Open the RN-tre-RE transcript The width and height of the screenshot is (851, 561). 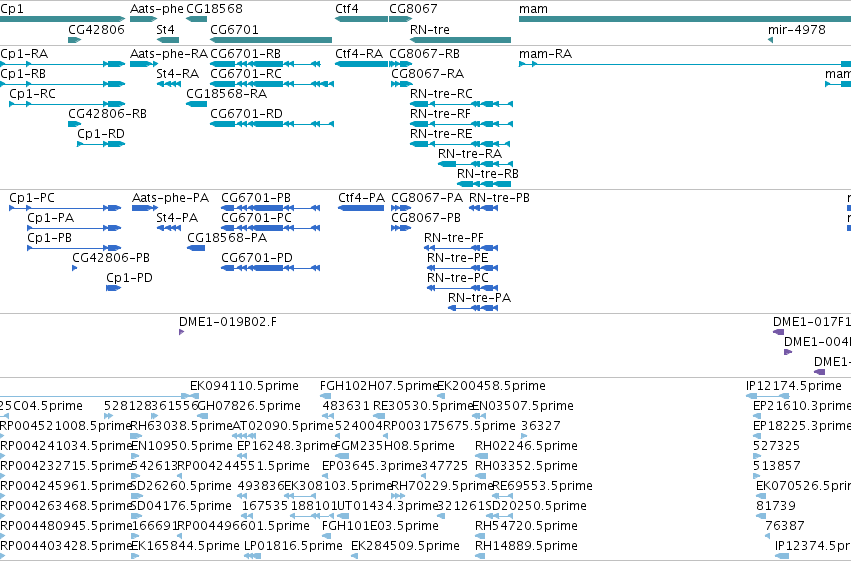tap(460, 144)
